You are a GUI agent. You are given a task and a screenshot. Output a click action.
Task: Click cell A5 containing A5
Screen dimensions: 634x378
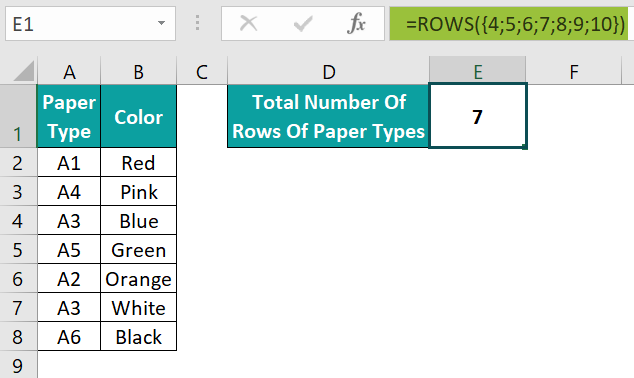(x=69, y=249)
